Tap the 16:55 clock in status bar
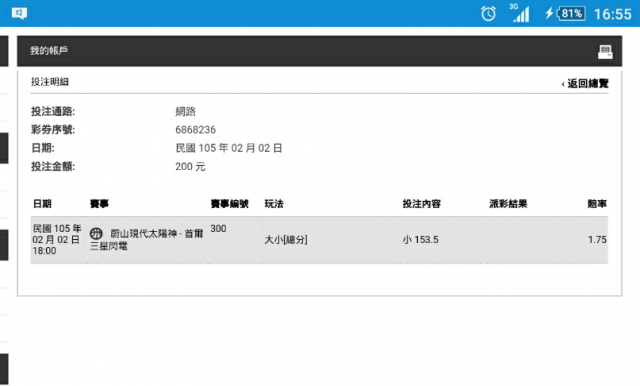640x386 pixels. point(613,14)
